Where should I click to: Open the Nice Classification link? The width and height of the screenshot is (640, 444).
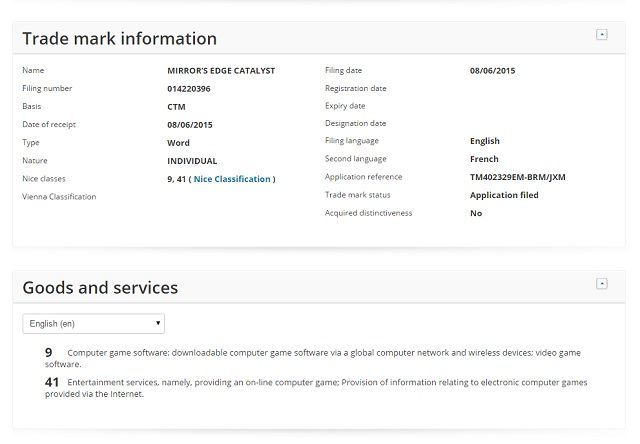(232, 179)
